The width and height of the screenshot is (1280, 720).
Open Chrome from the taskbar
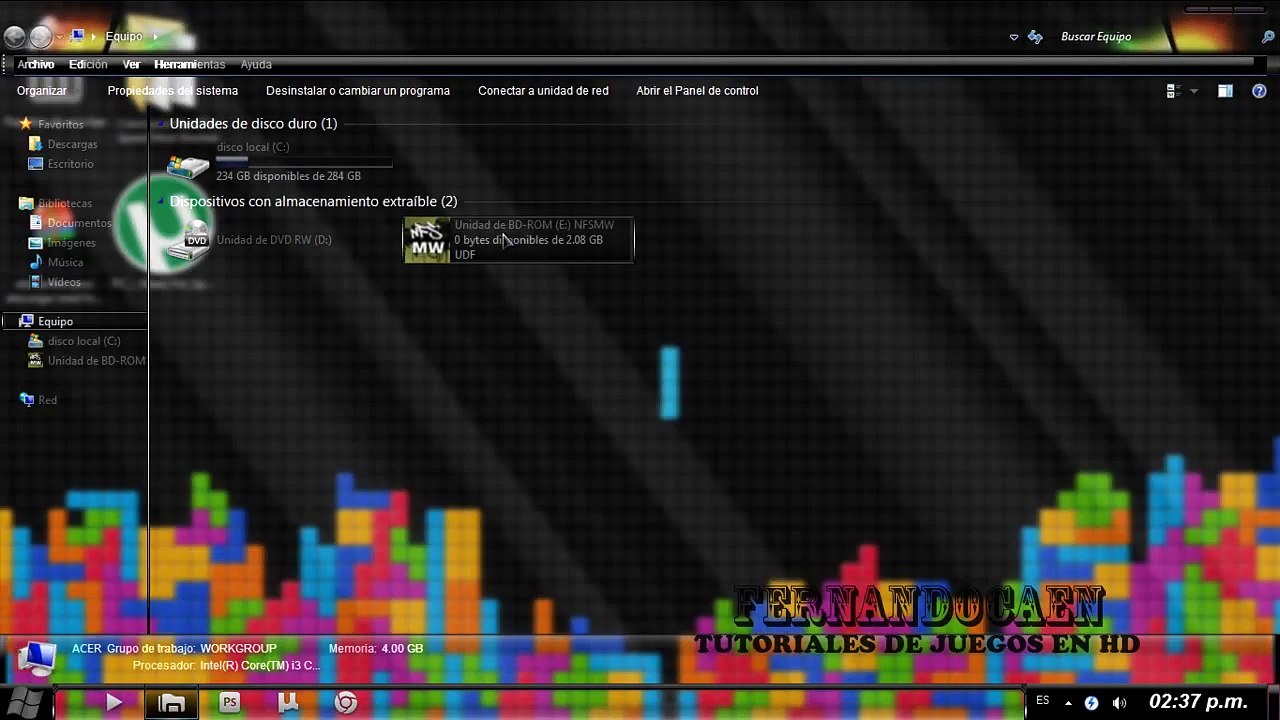[x=346, y=703]
